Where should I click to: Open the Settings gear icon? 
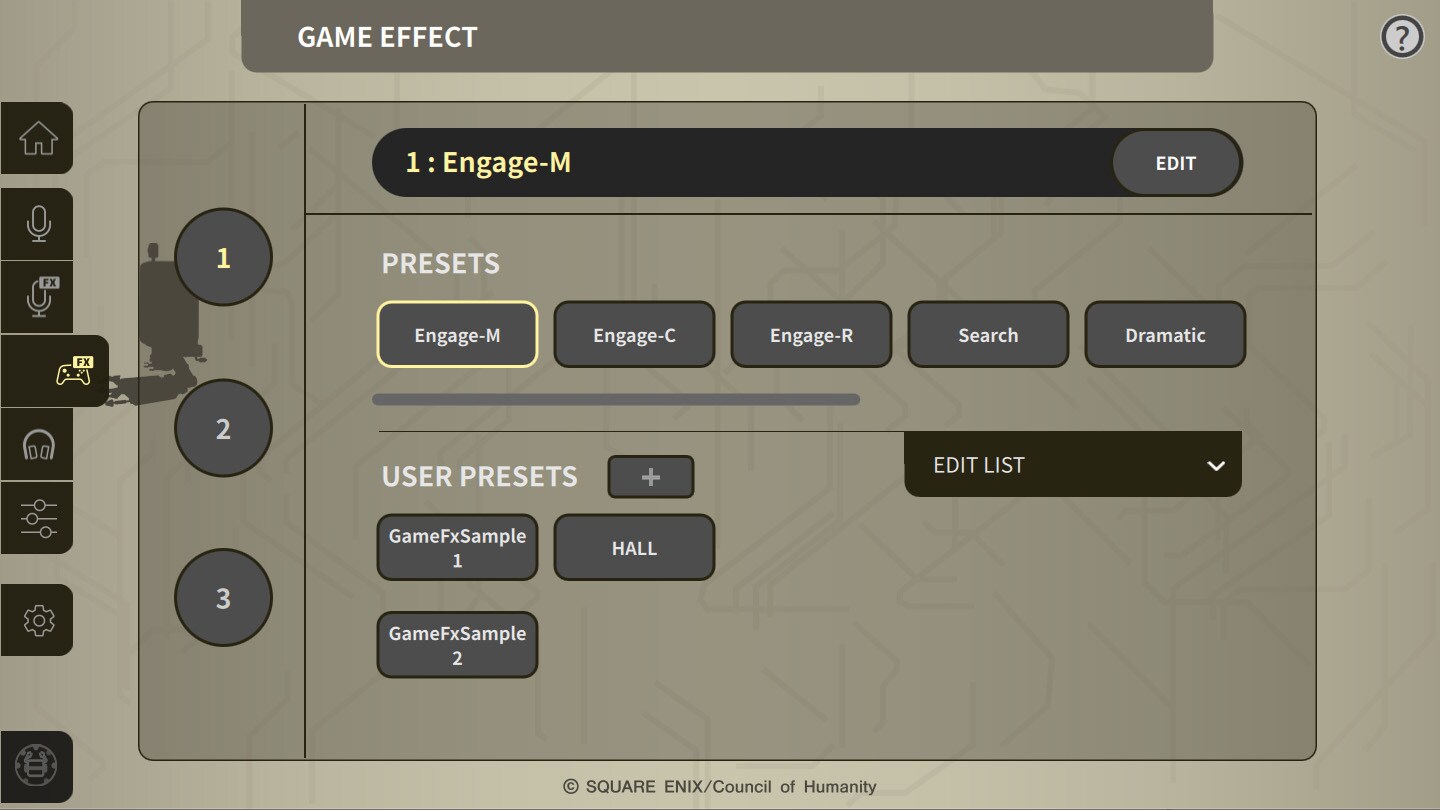[37, 620]
